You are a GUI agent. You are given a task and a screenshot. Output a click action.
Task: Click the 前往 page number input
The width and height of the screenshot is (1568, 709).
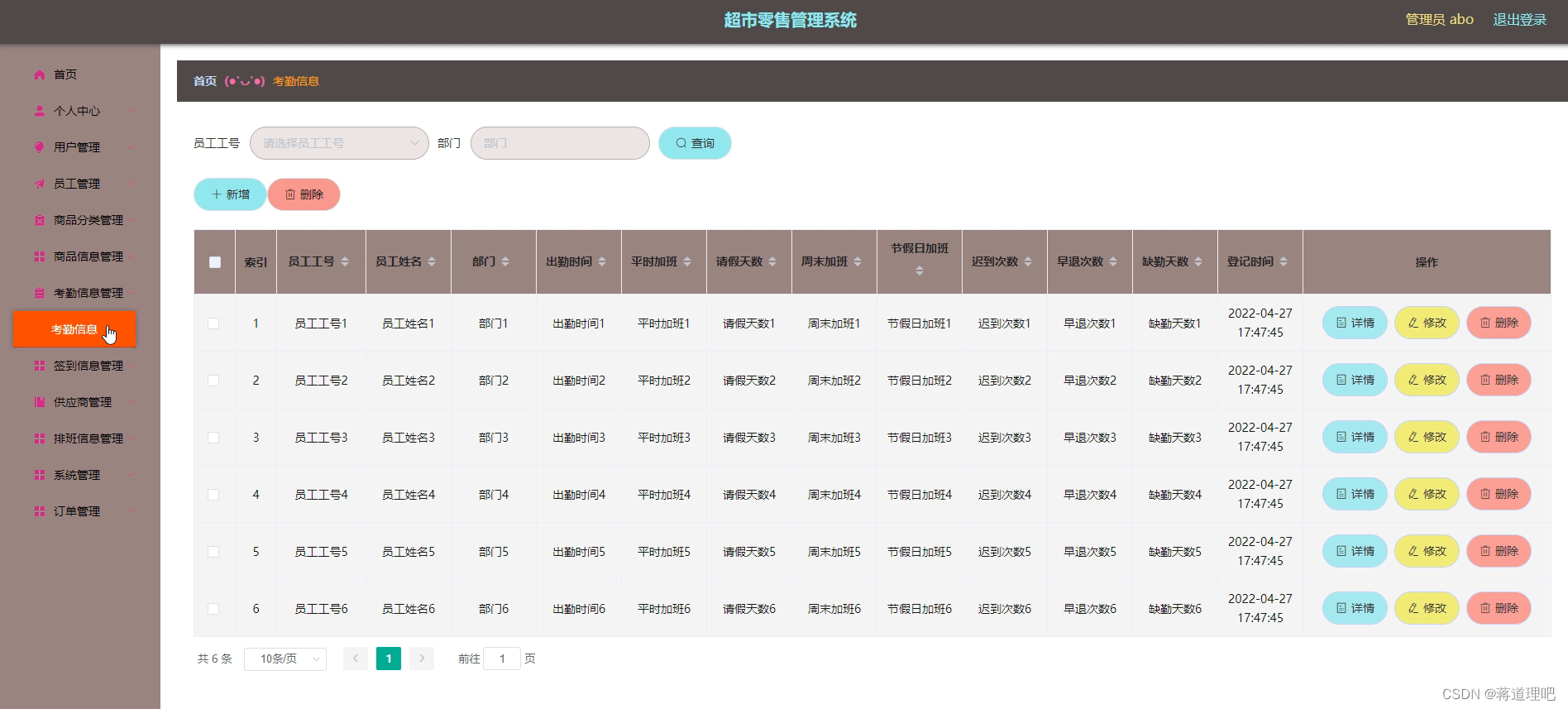(502, 659)
